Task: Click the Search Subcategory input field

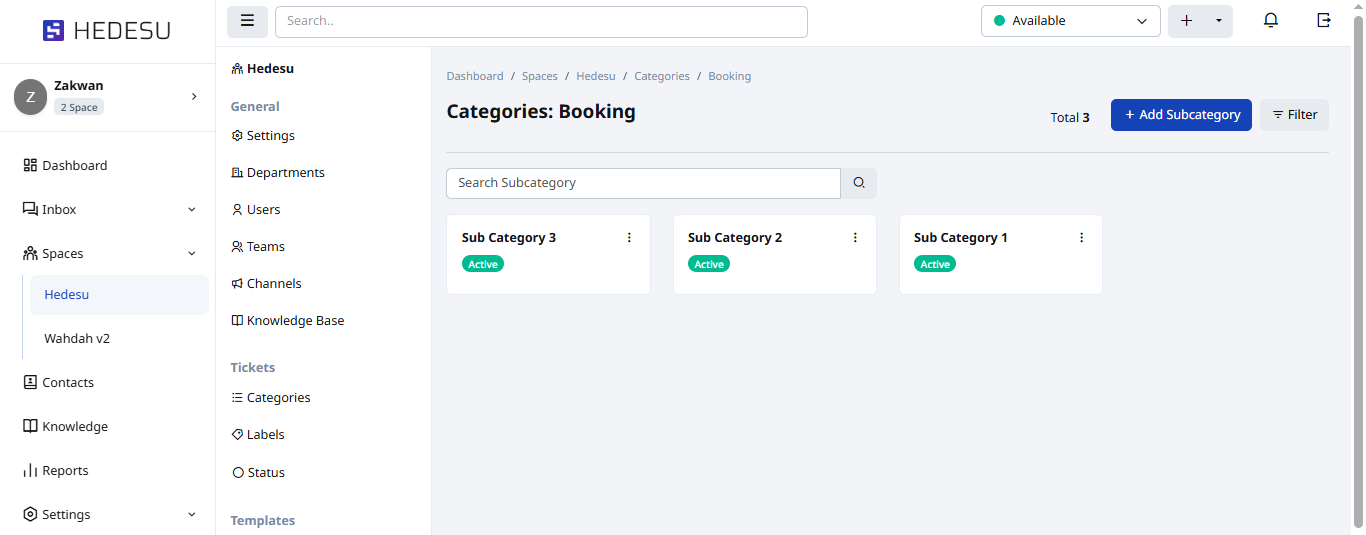Action: tap(643, 183)
